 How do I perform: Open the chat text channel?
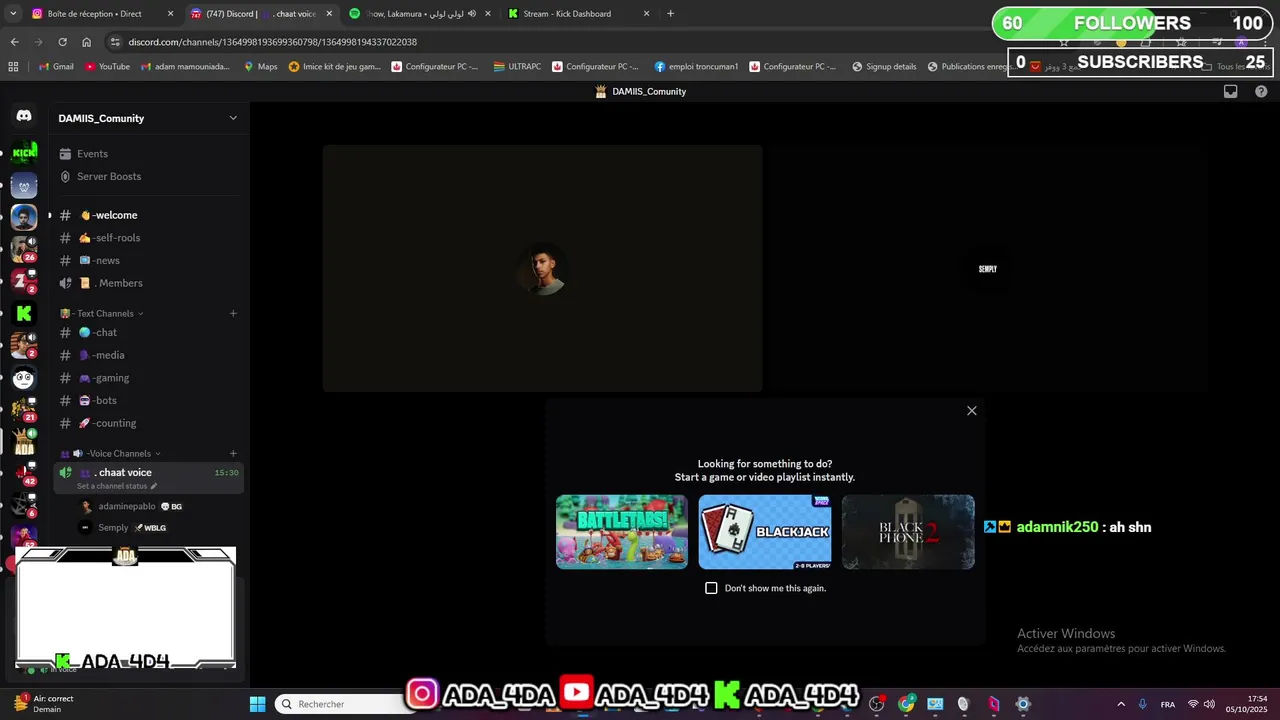(148, 332)
